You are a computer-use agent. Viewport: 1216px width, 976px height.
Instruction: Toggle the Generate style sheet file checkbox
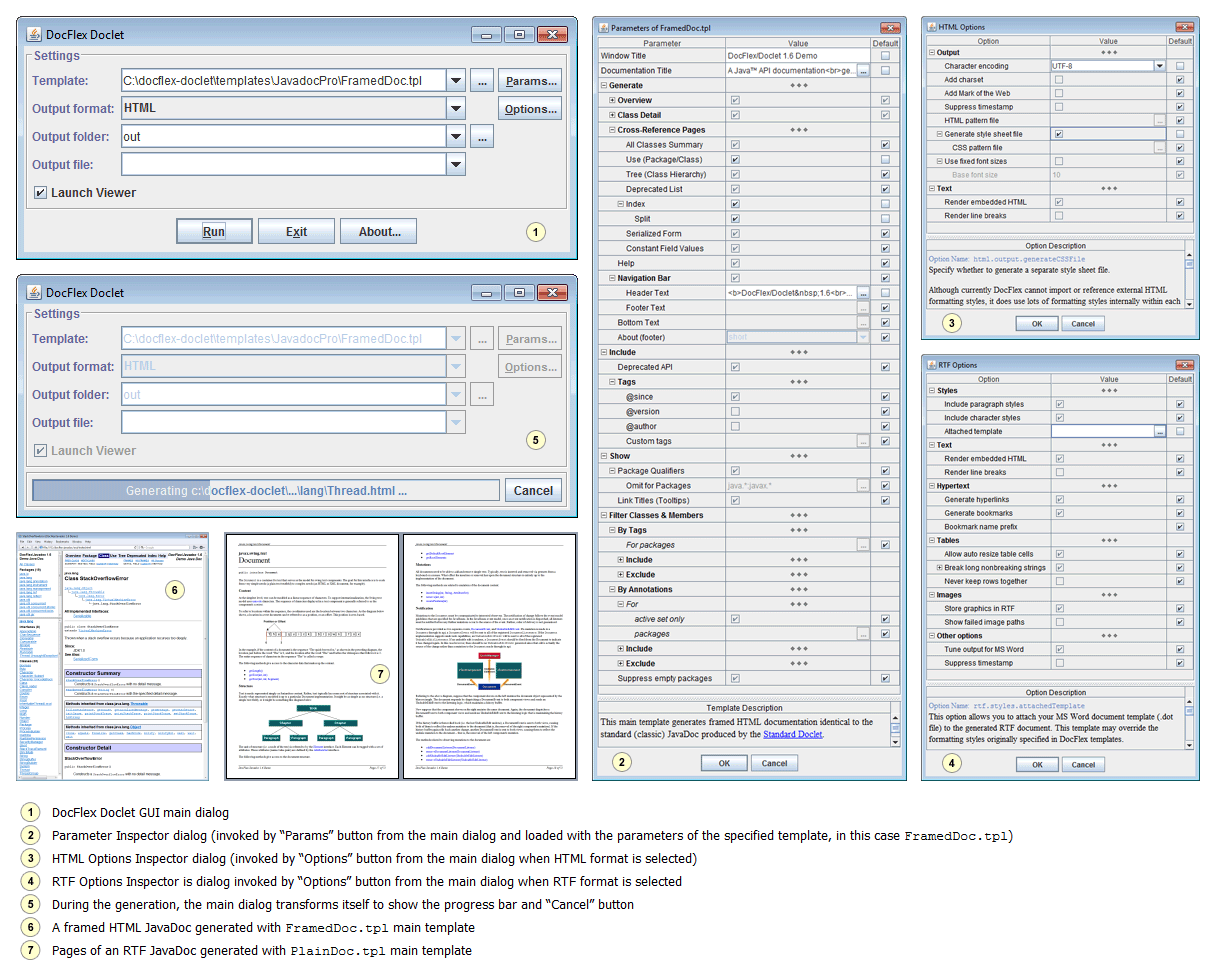(1058, 134)
